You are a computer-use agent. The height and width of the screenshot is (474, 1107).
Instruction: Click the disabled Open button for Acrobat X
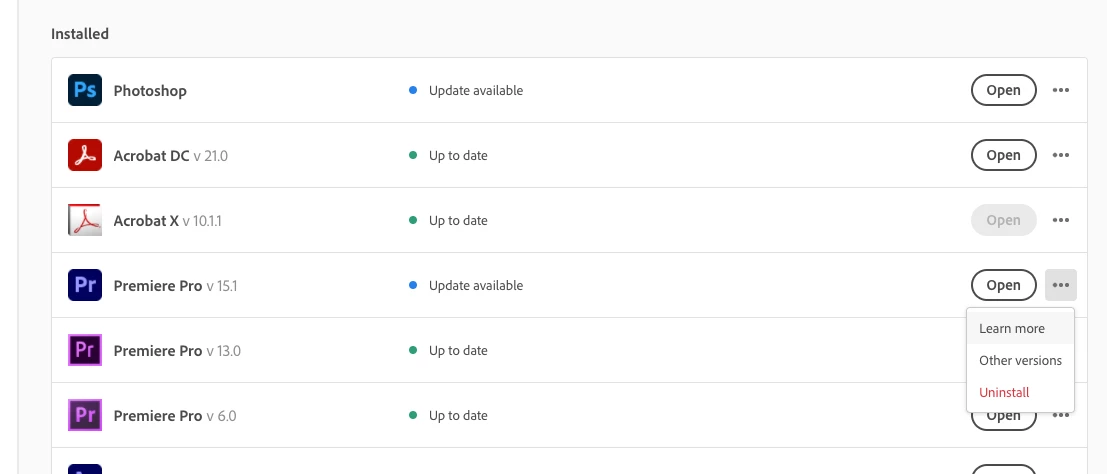click(1003, 220)
